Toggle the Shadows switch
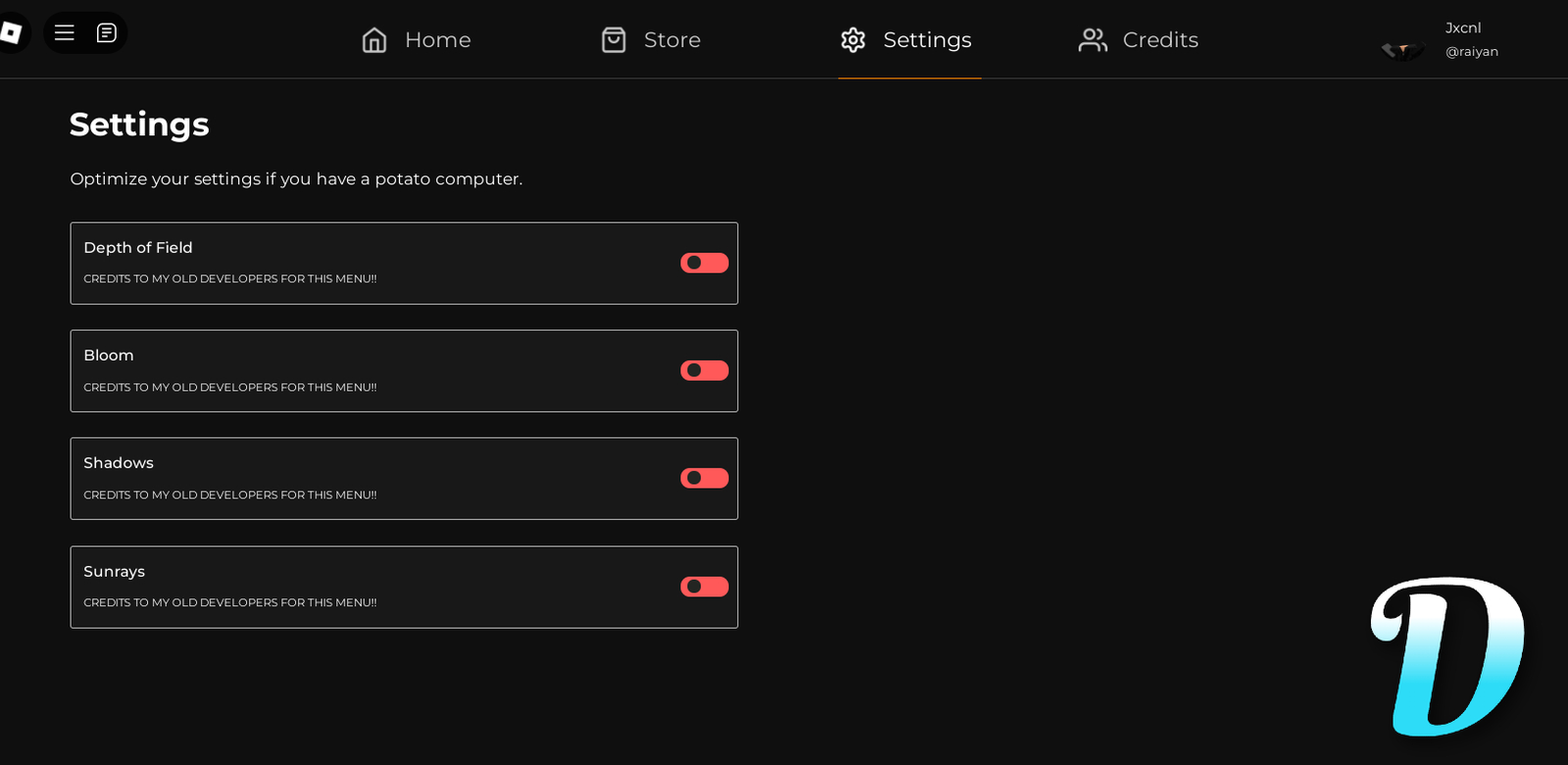 (705, 478)
